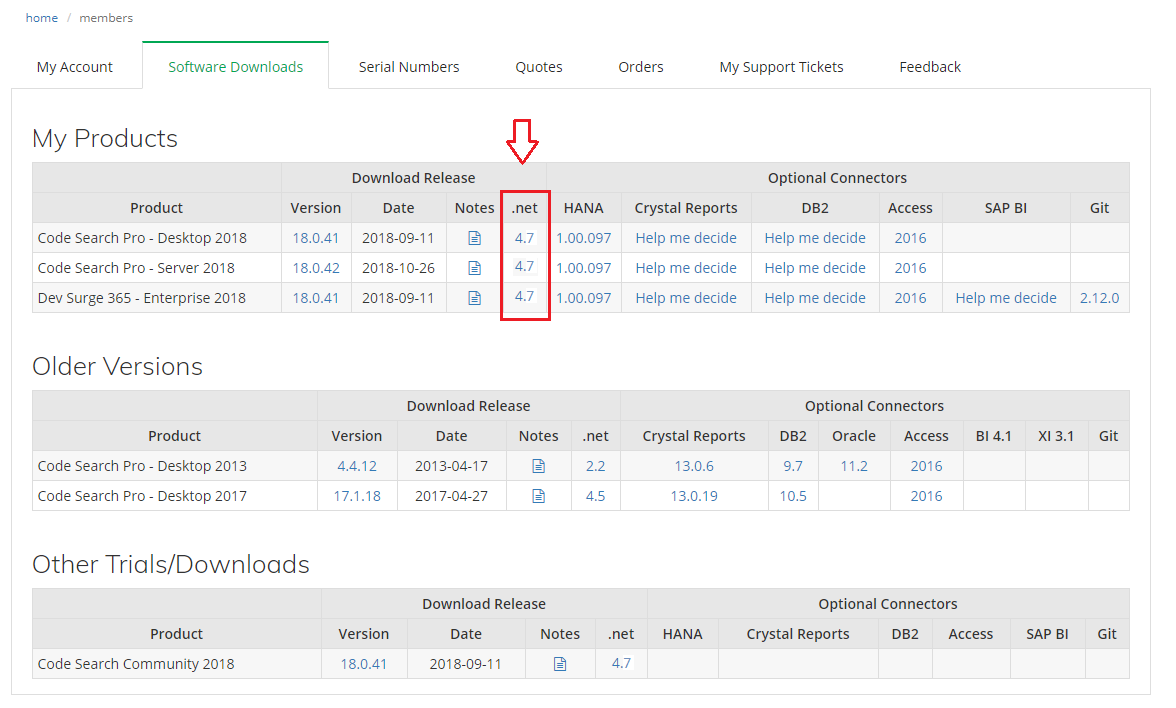Select 'Code Search Community 2018' product name
Viewport: 1176px width, 708px height.
pyautogui.click(x=136, y=664)
